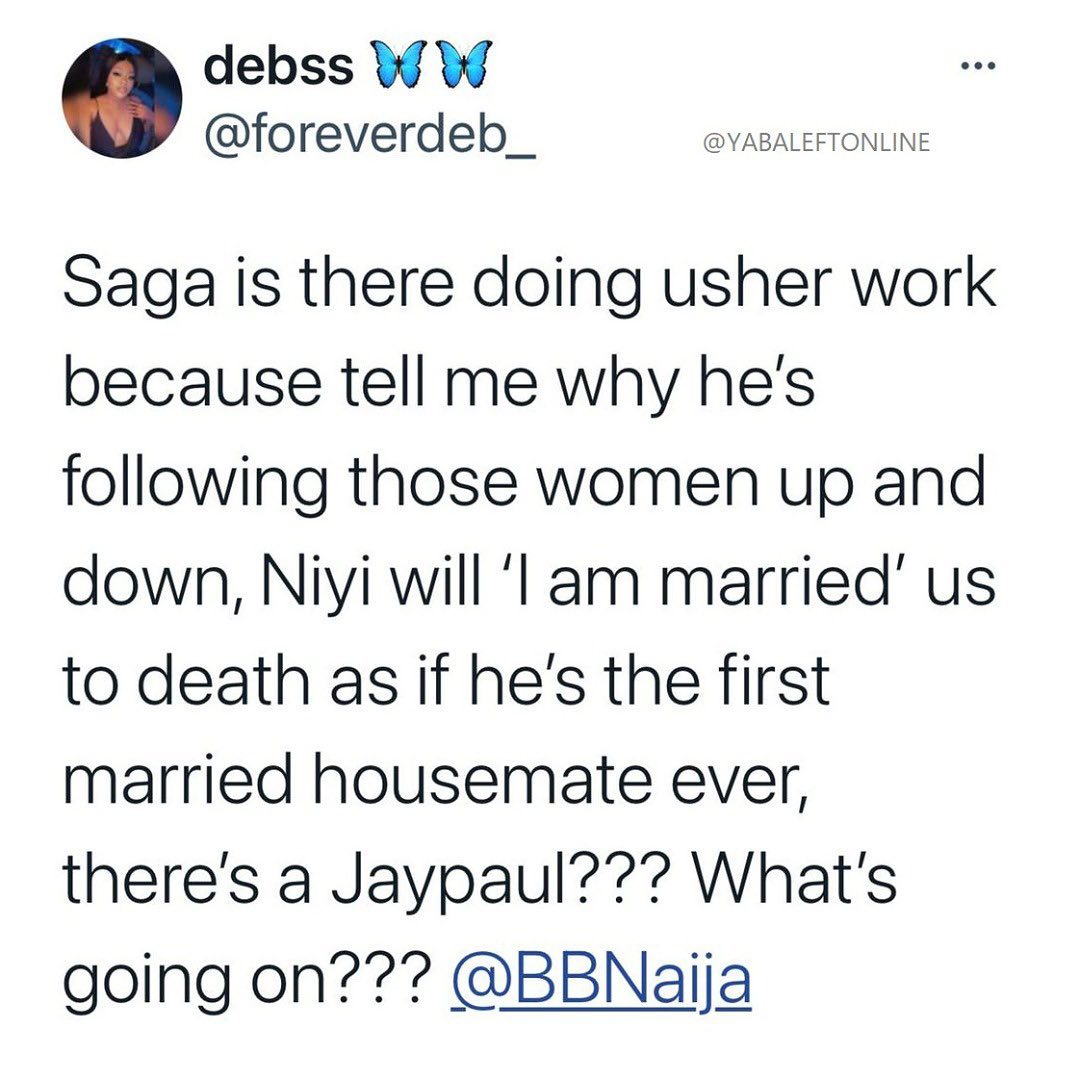Click the @YABALEFTONLINE watermark text
The height and width of the screenshot is (1080, 1080).
[817, 143]
